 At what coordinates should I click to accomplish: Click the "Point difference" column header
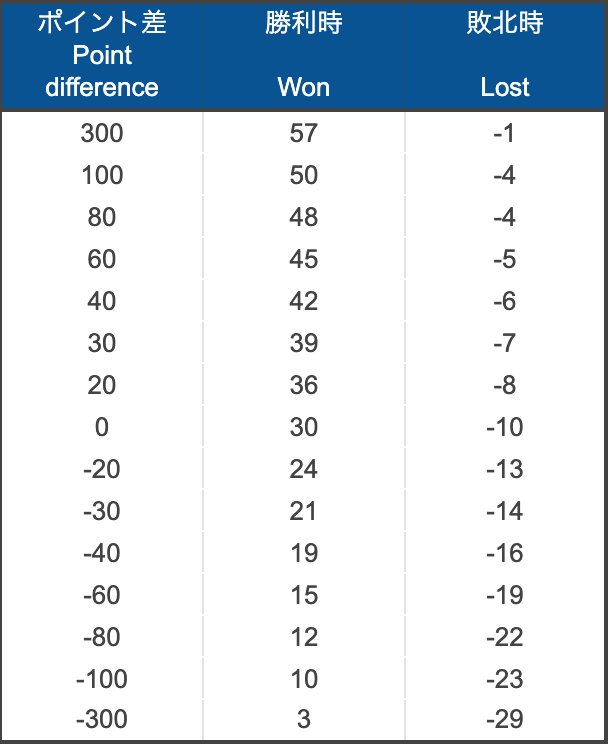tap(102, 55)
